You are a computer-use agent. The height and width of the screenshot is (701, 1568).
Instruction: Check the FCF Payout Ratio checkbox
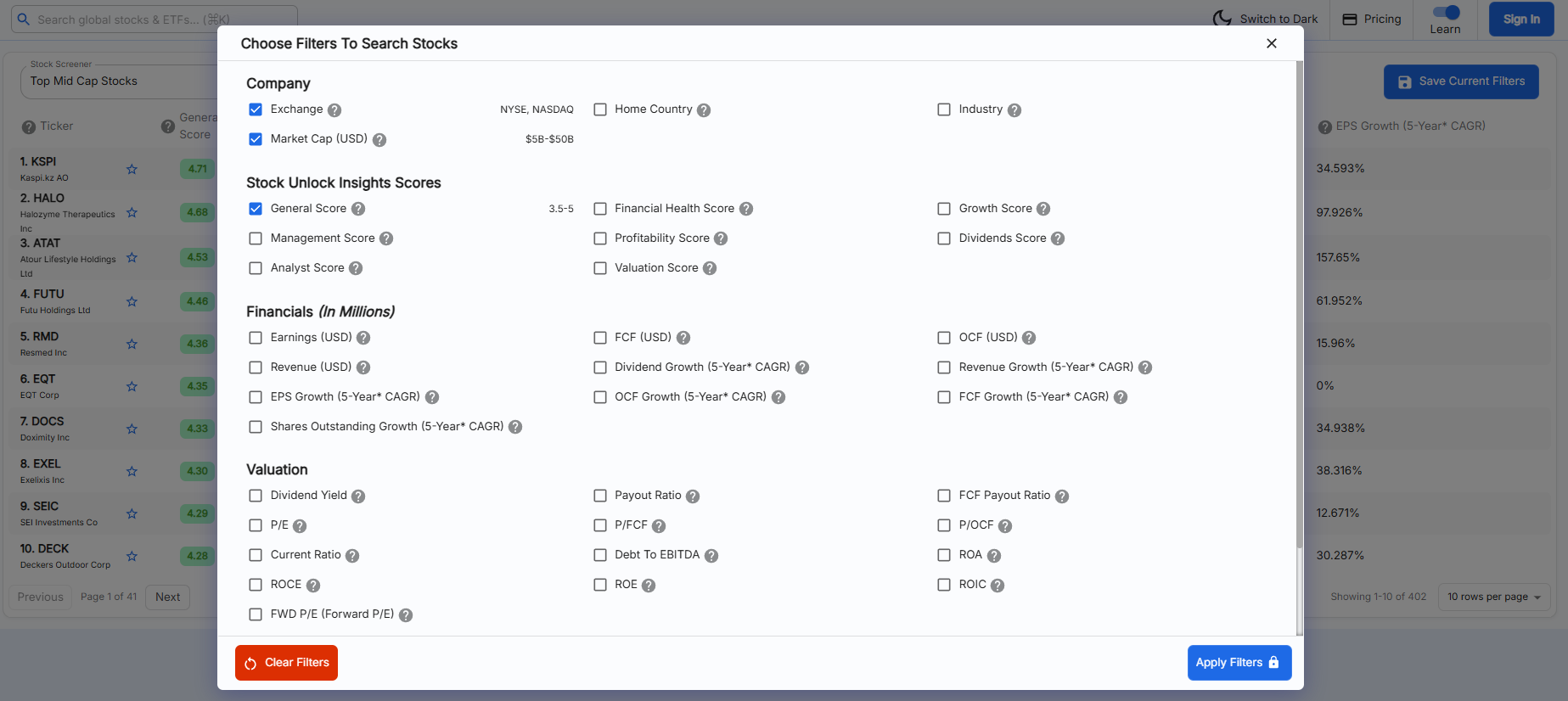(944, 496)
